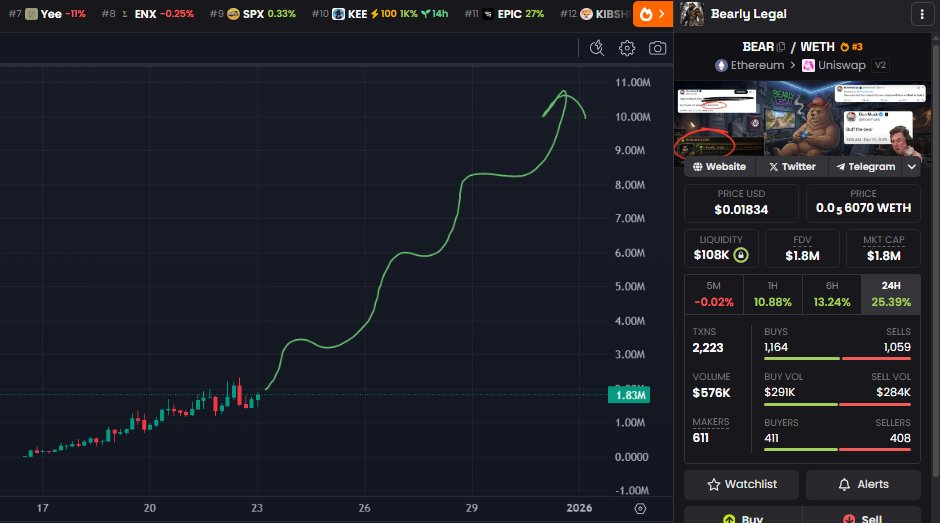Click the token banner image
This screenshot has width=940, height=523.
(803, 120)
